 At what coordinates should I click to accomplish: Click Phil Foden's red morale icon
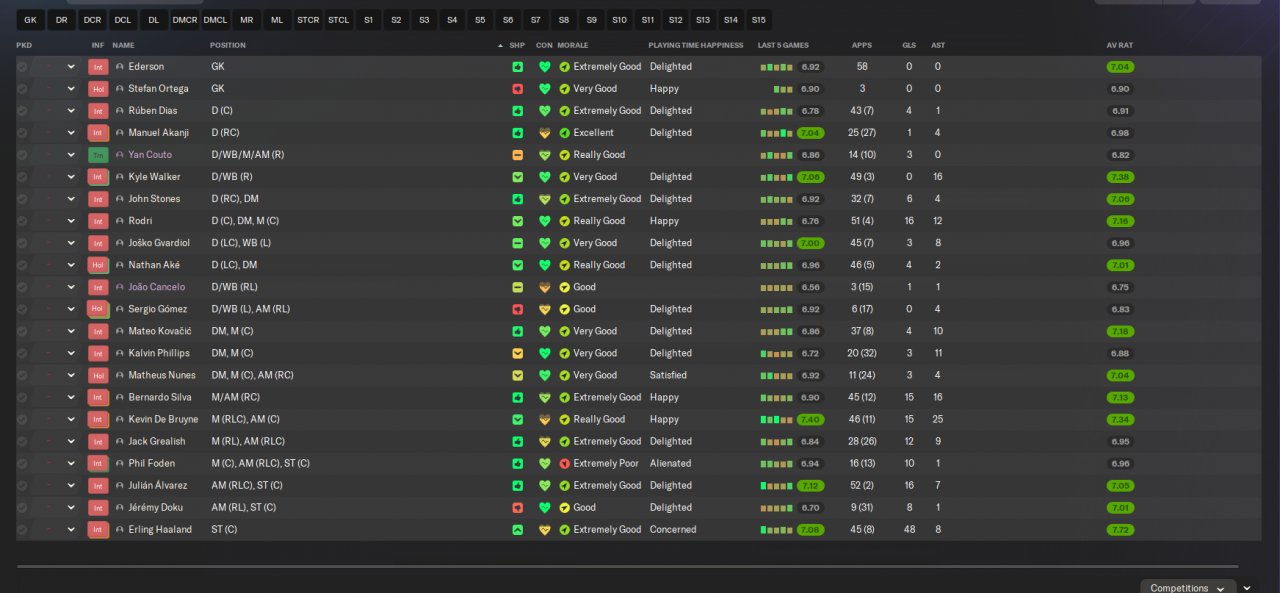[564, 464]
